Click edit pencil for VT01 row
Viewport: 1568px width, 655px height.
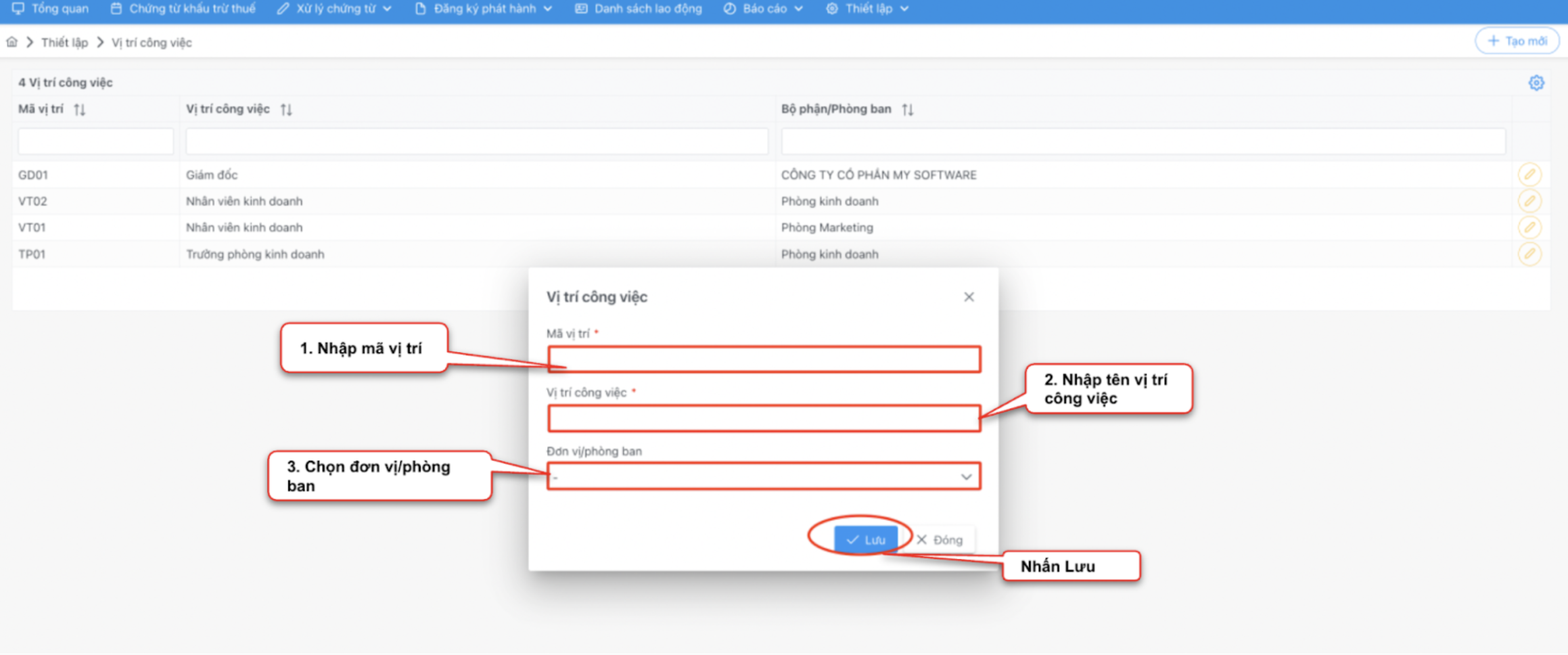click(x=1529, y=227)
